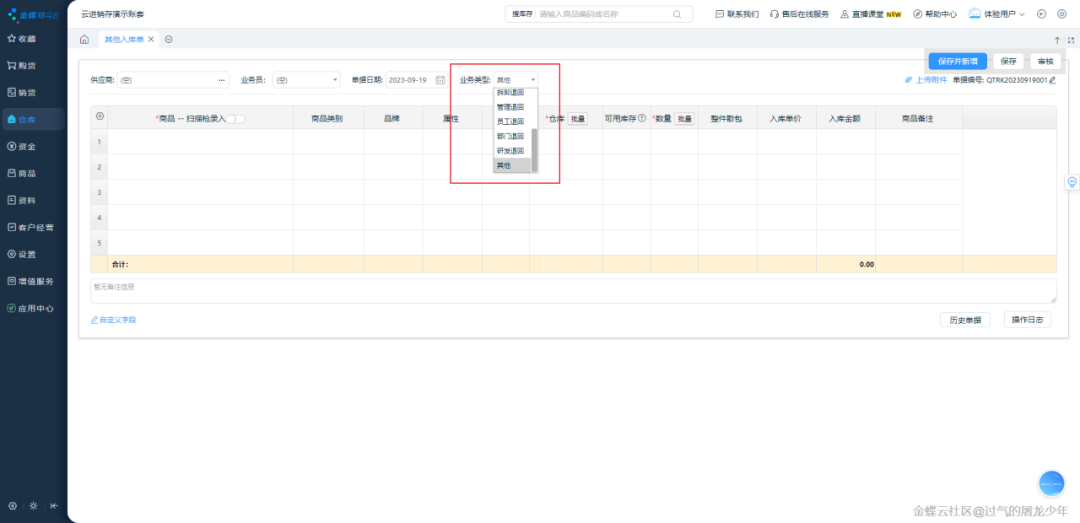This screenshot has width=1080, height=523.
Task: Click the column settings gear in table header
Action: 99,116
